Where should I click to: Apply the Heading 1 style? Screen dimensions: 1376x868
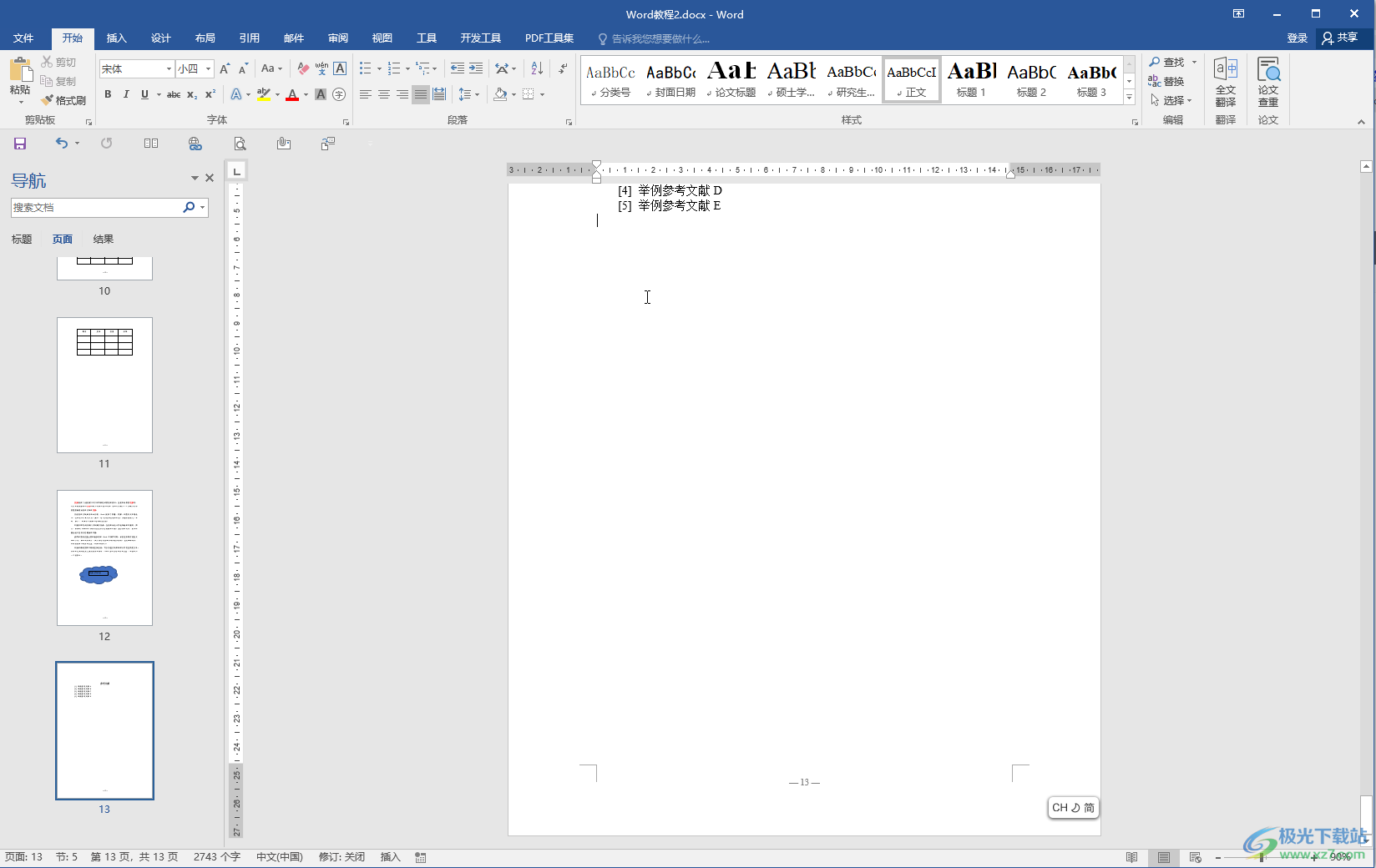[972, 79]
